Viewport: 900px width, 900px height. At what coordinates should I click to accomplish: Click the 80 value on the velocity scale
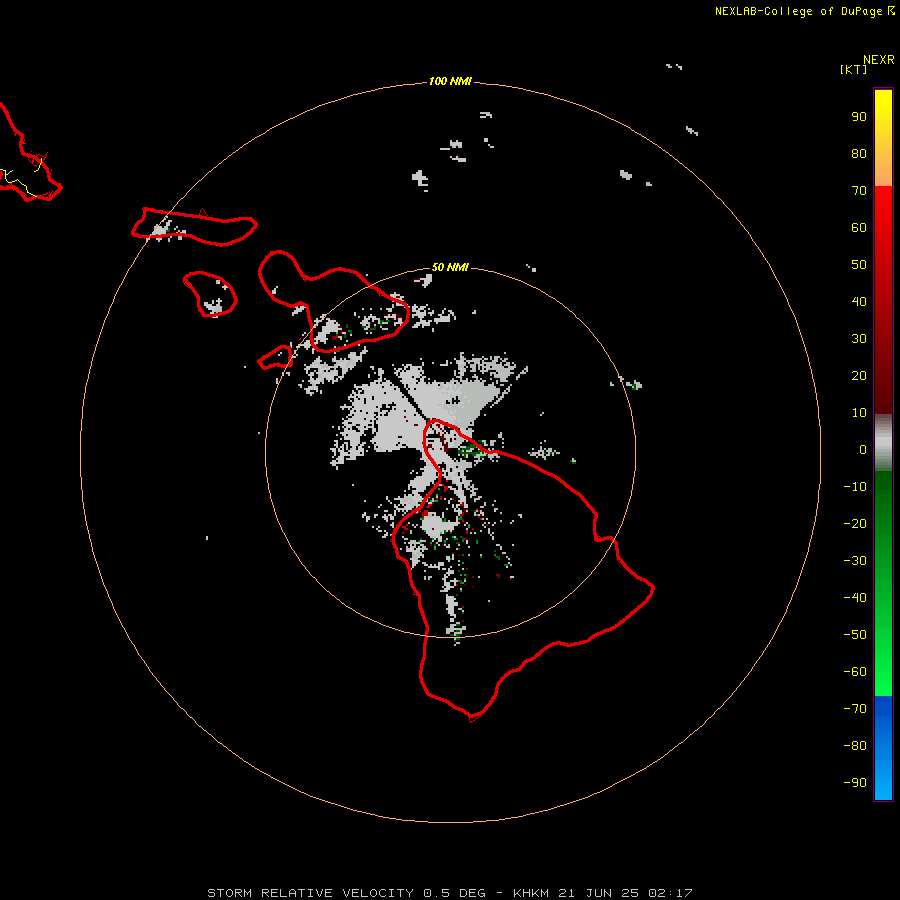859,153
